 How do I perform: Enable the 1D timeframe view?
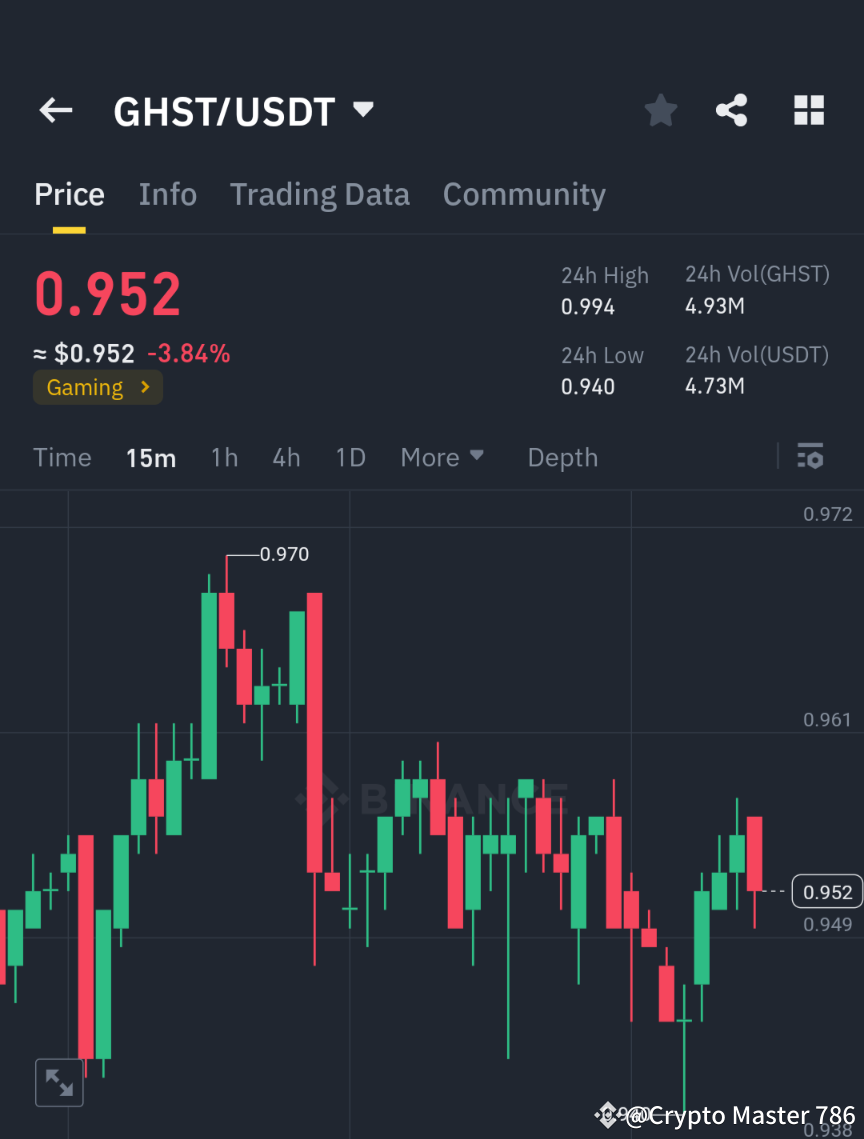(350, 457)
